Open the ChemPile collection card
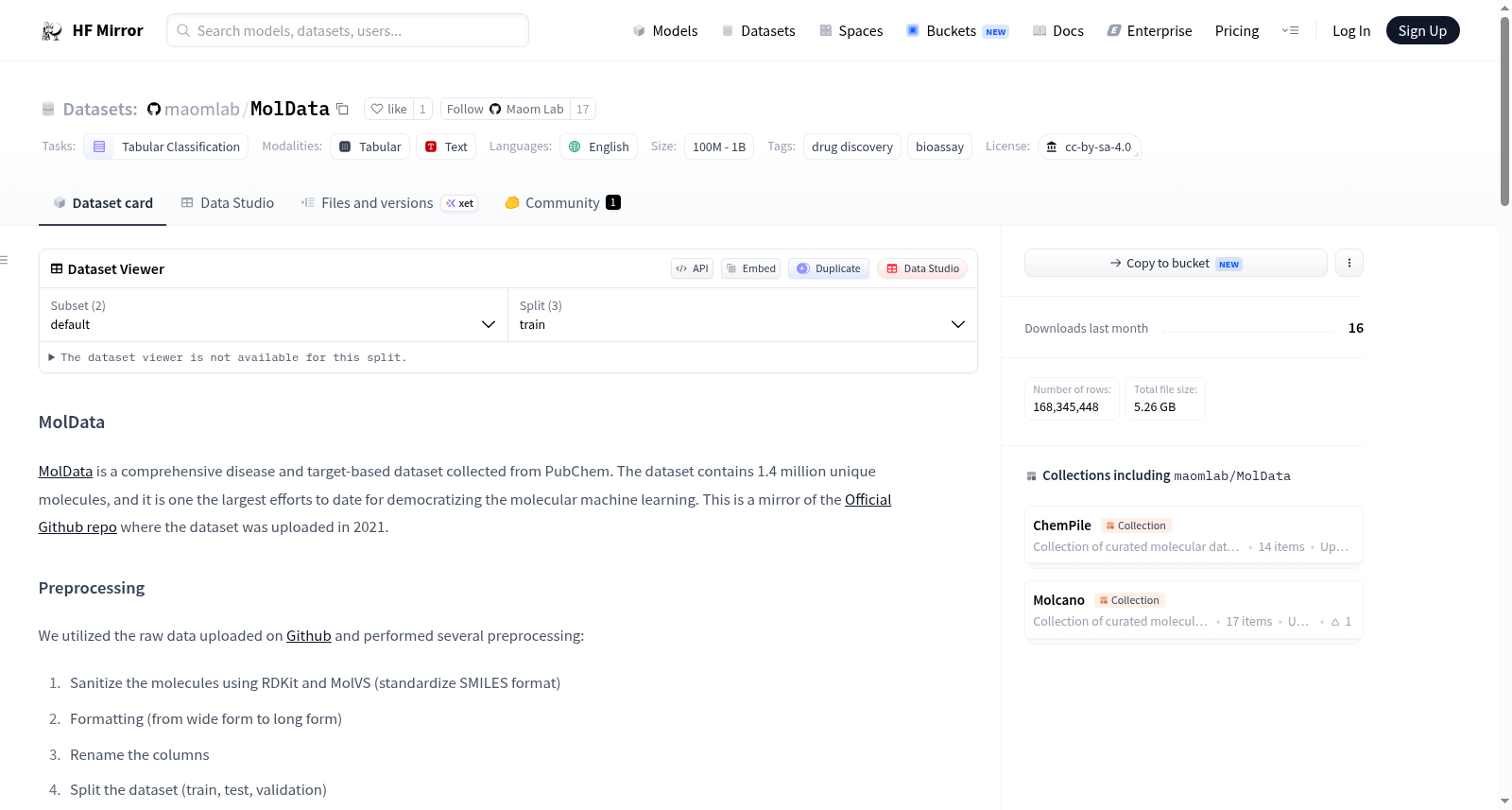The image size is (1512, 810). 1194,535
